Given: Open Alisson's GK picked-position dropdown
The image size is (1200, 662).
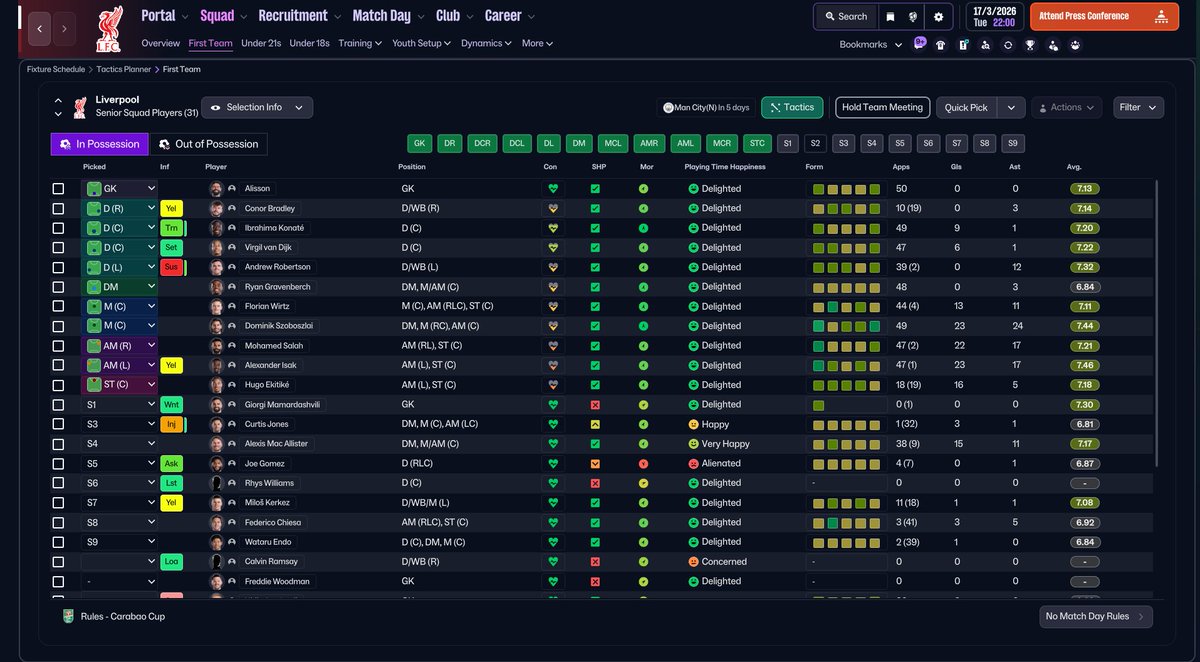Looking at the screenshot, I should (120, 188).
